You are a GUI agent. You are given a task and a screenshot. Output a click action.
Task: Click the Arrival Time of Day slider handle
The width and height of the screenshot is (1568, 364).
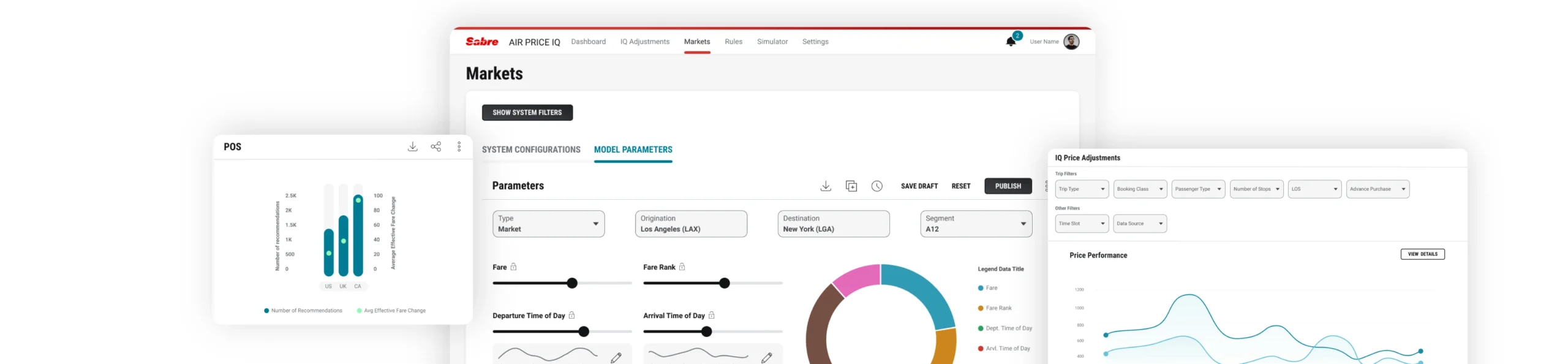(706, 332)
